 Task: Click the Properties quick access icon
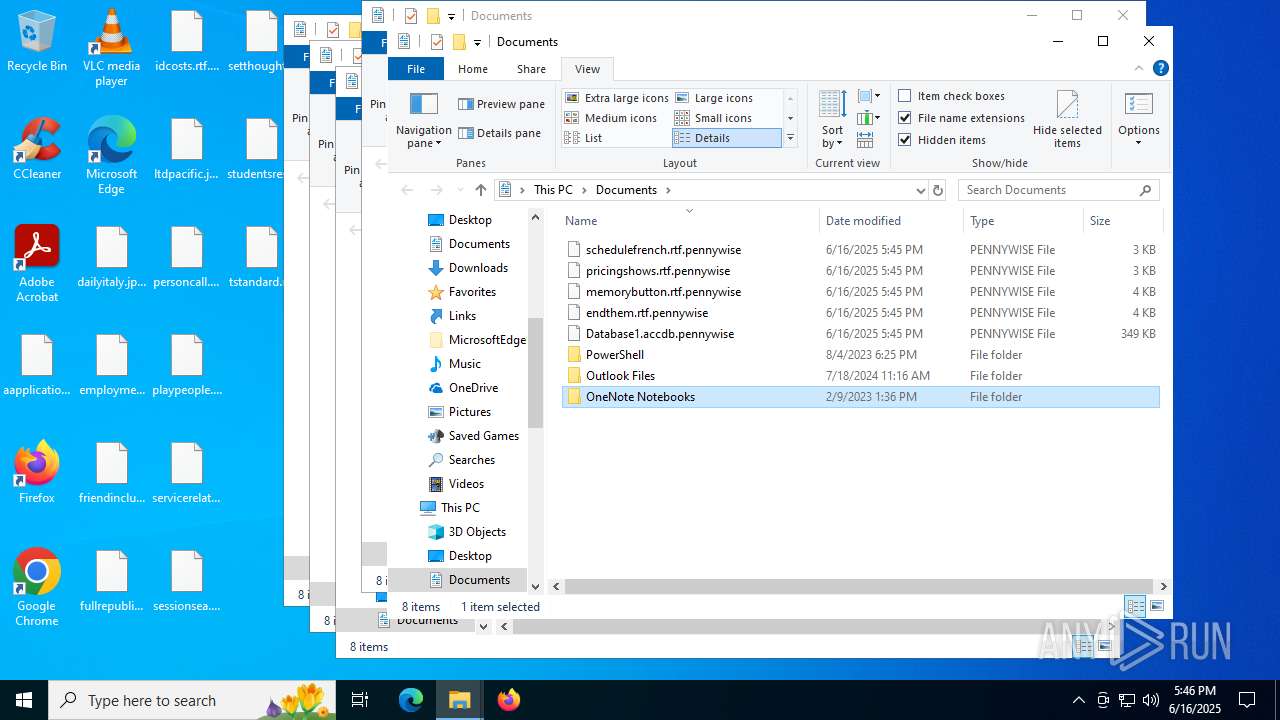(x=437, y=41)
